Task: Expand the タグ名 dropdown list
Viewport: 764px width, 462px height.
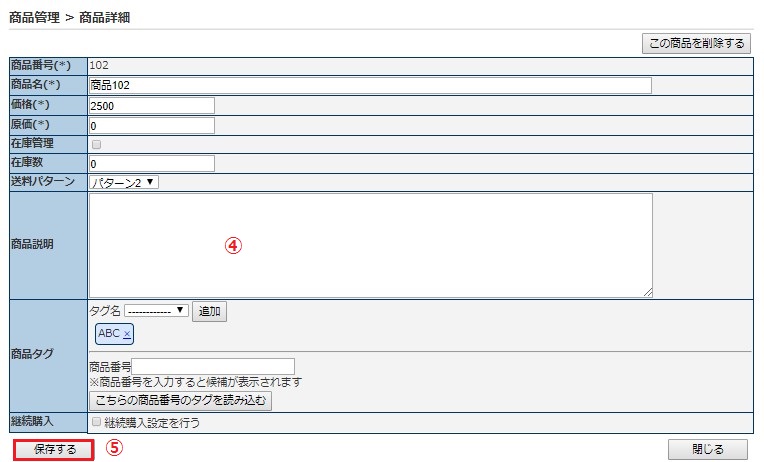Action: coord(156,310)
